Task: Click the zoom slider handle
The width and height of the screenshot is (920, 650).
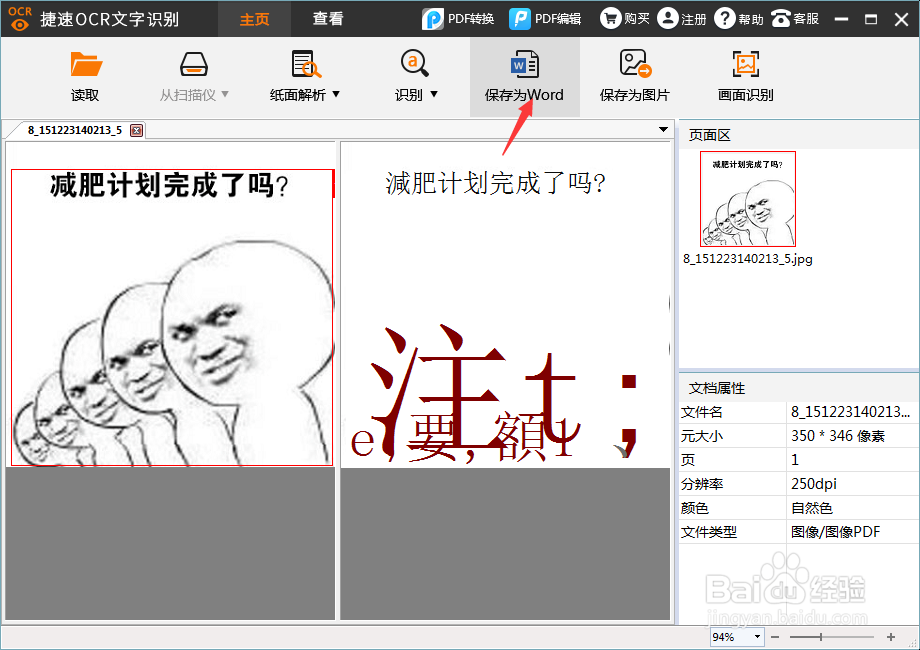Action: (821, 637)
